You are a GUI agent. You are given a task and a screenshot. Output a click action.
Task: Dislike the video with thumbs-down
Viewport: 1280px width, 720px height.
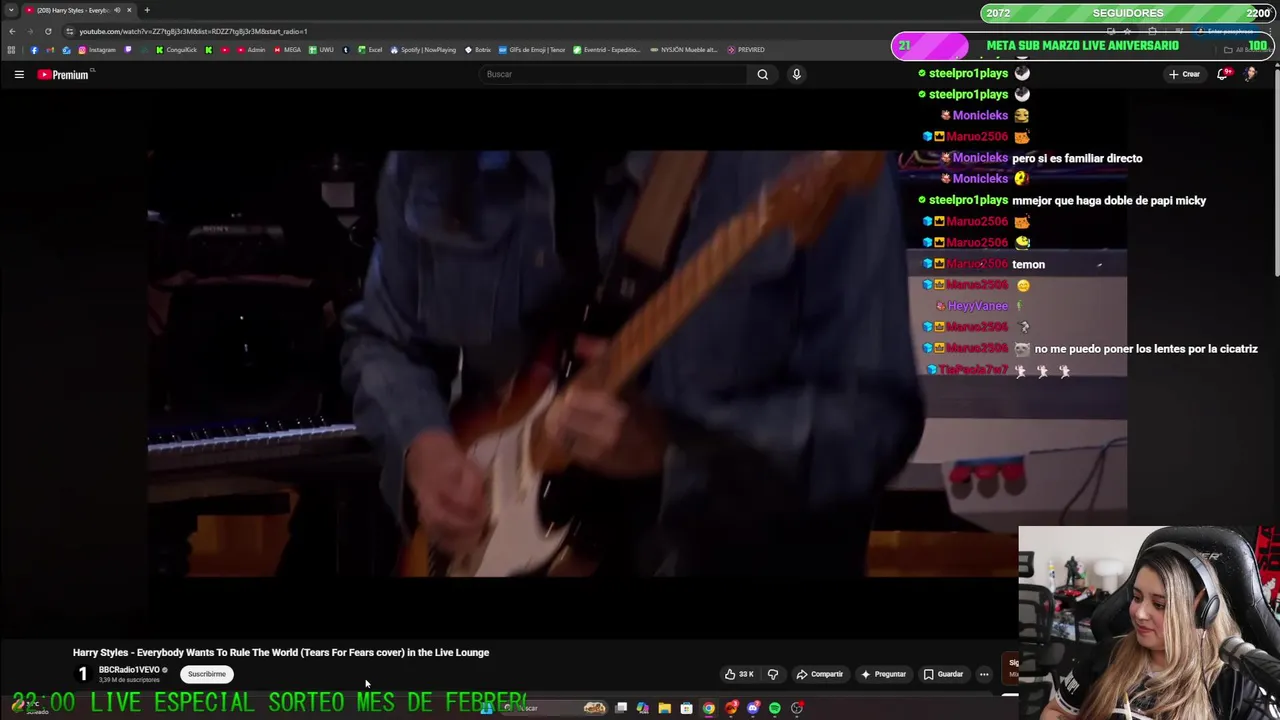click(x=772, y=674)
